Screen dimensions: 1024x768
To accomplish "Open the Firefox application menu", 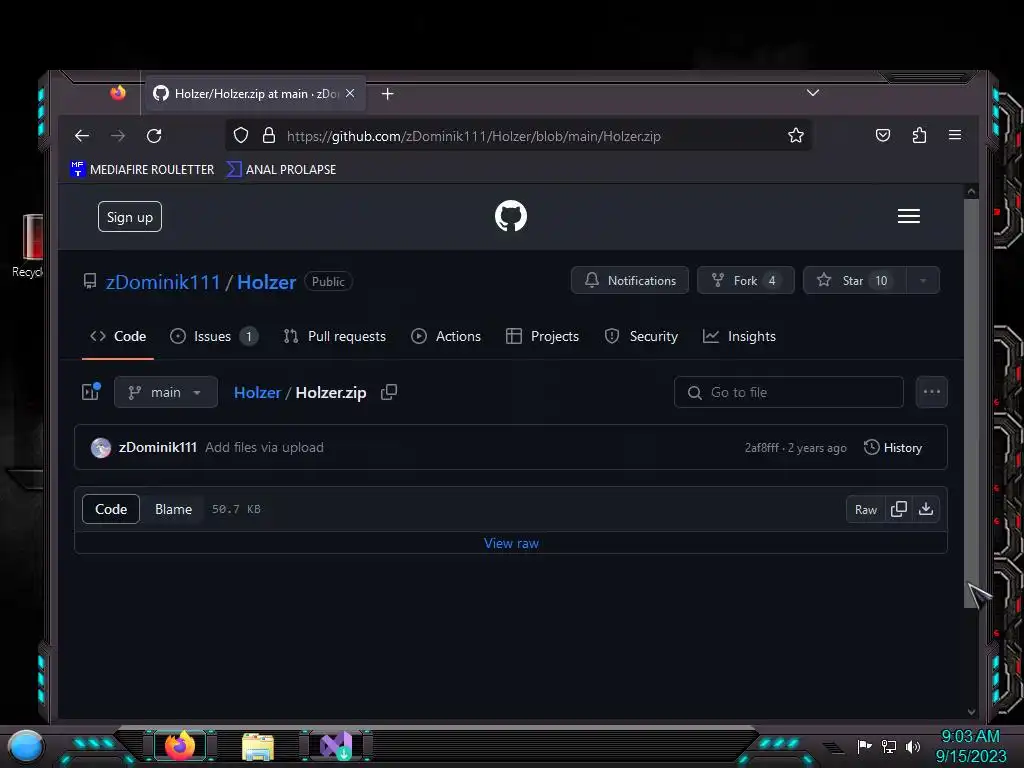I will tap(955, 135).
